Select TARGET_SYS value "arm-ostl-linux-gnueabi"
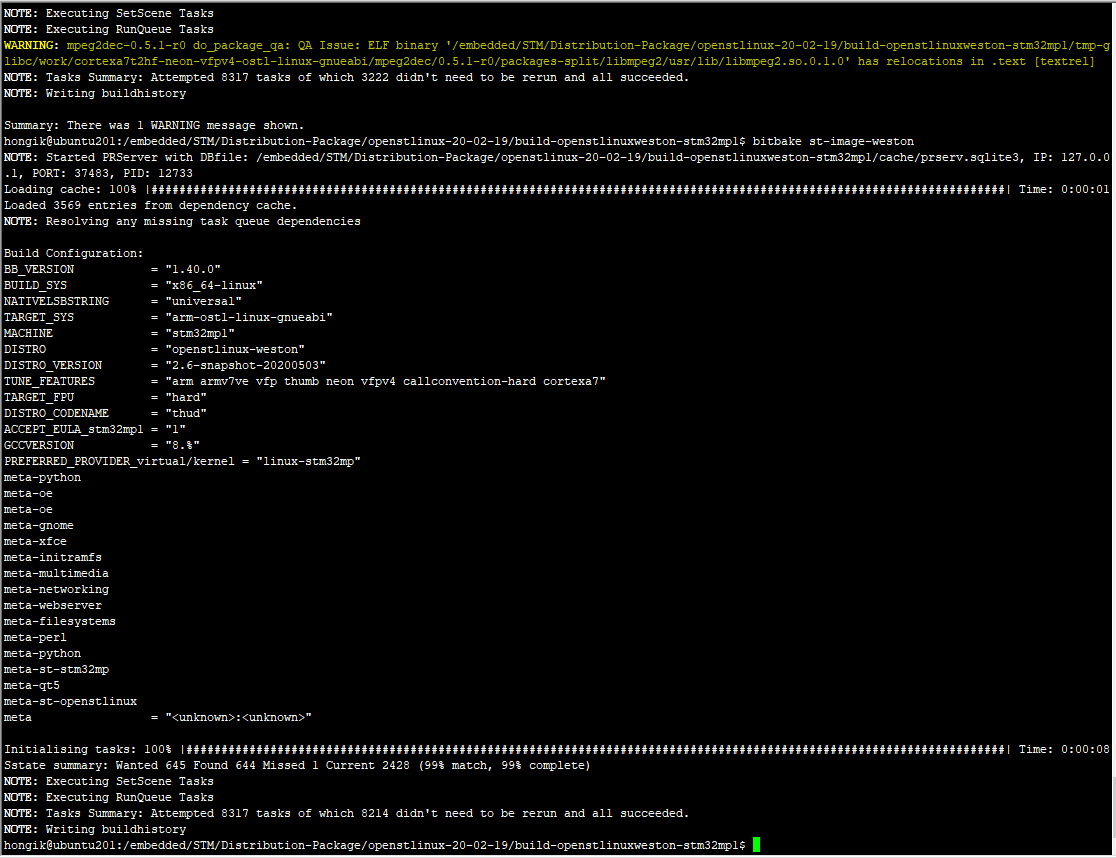This screenshot has height=858, width=1116. tap(249, 317)
